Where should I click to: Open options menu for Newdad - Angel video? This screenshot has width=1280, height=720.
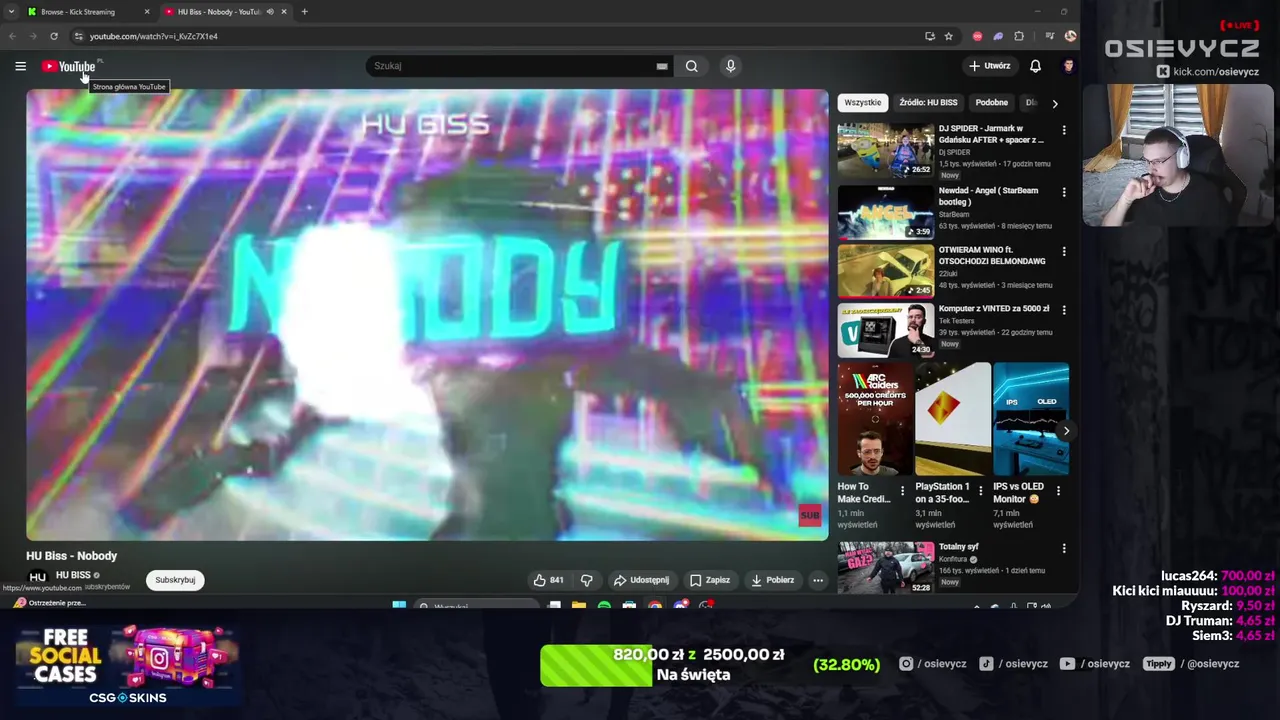[x=1064, y=191]
